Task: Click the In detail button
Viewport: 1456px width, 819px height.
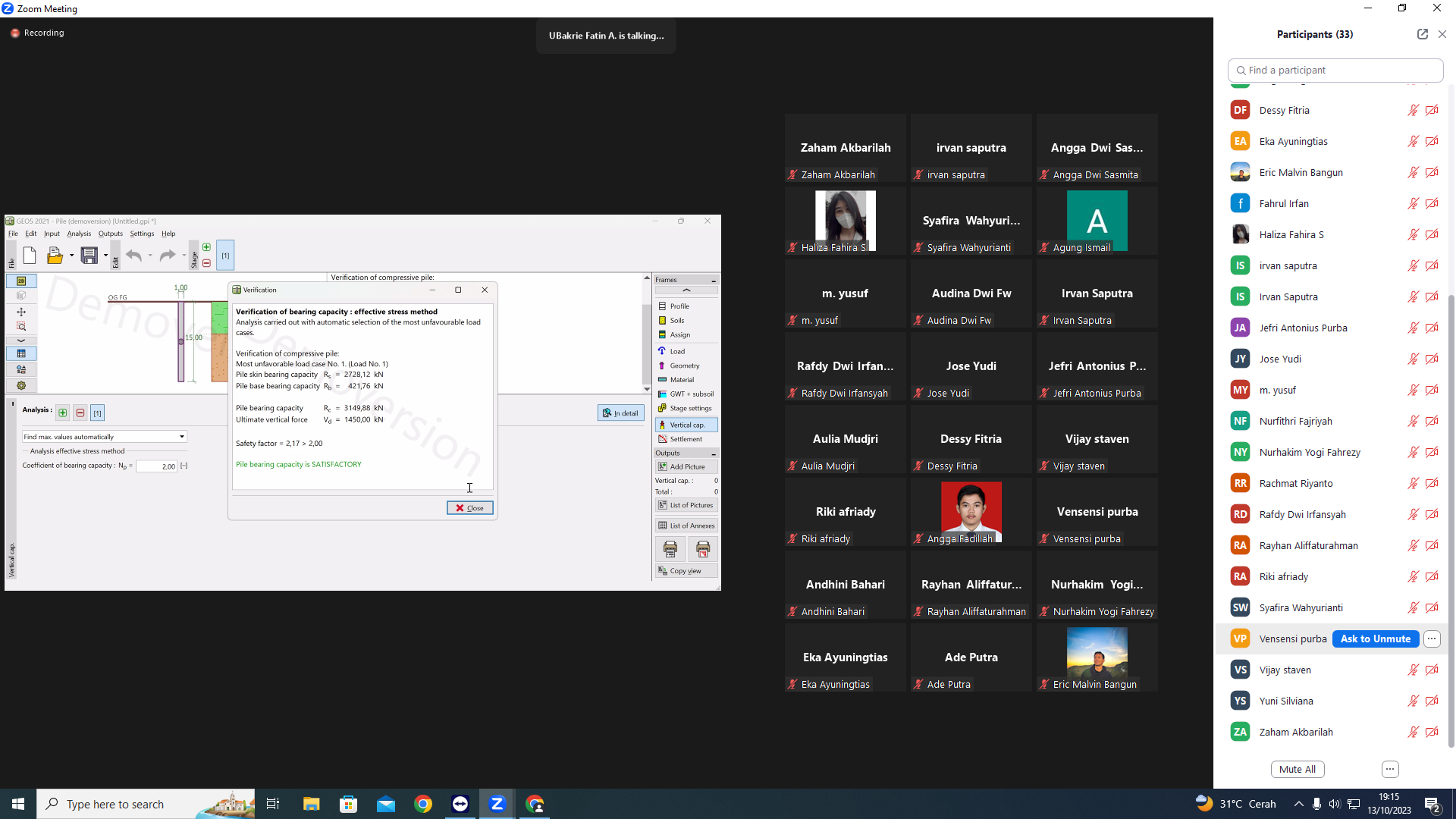Action: pos(621,413)
